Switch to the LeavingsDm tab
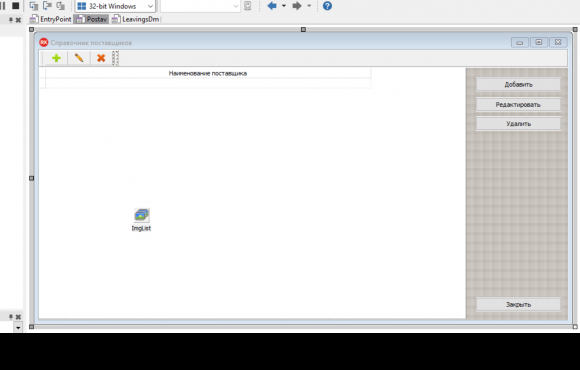Screen dimensions: 580x370 pos(136,19)
